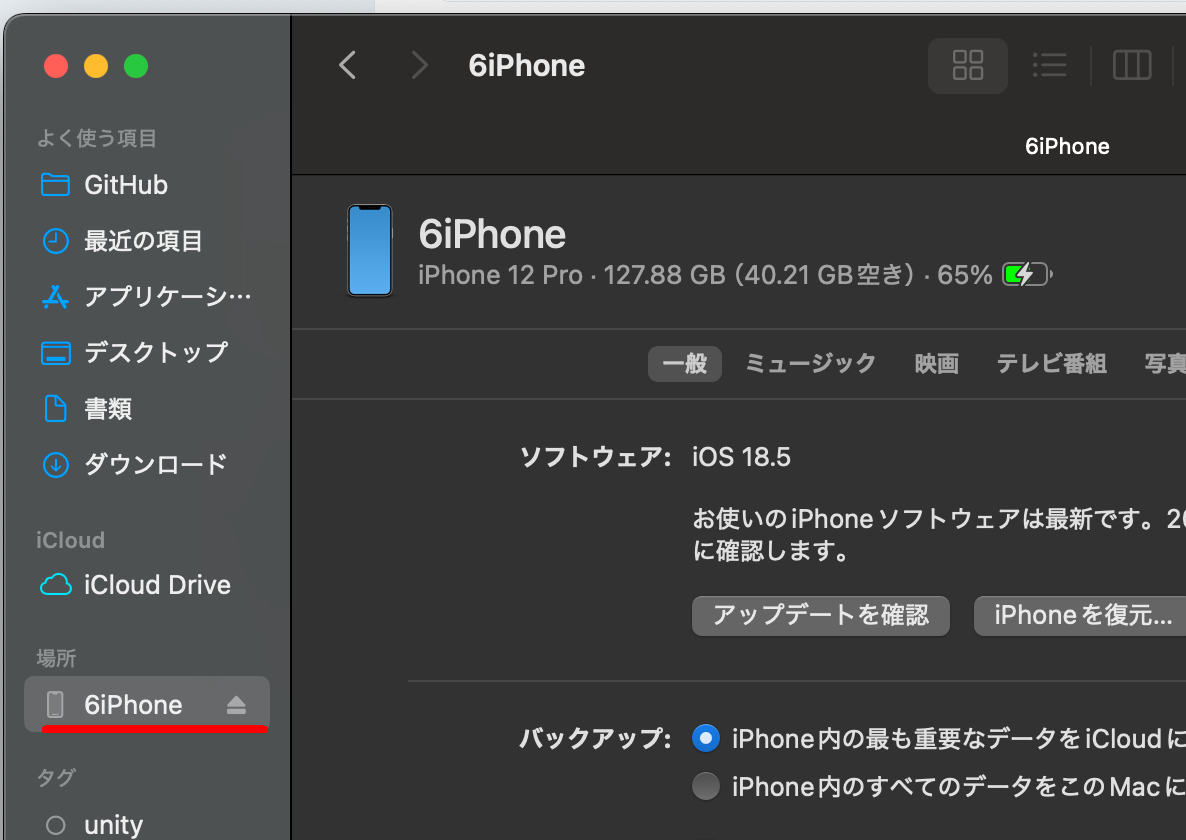
Task: Click the battery charging indicator icon
Action: [x=1027, y=274]
